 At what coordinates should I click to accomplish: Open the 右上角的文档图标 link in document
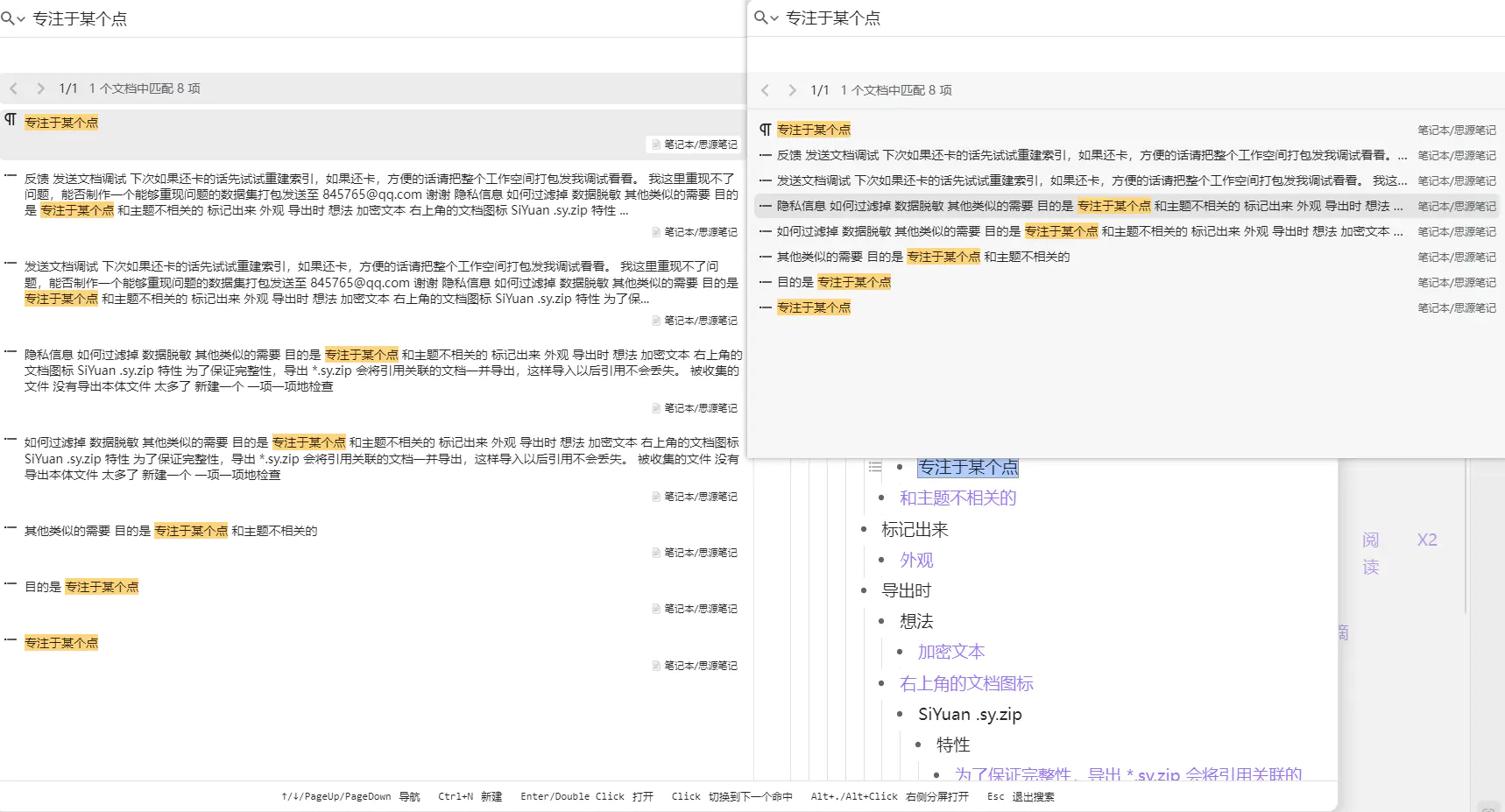(966, 683)
